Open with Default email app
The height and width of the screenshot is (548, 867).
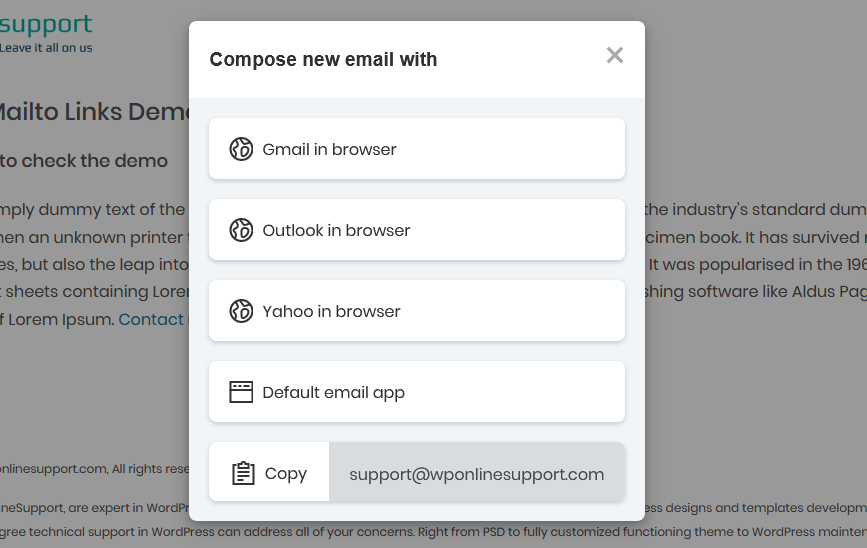pos(417,392)
